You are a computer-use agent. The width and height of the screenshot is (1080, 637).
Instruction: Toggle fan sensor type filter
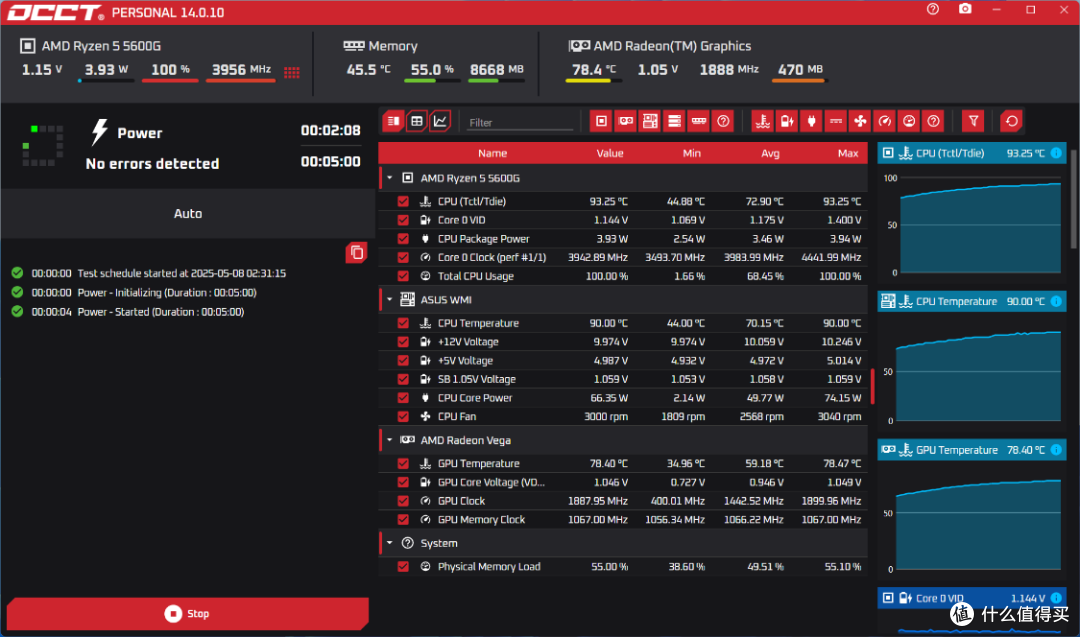860,121
